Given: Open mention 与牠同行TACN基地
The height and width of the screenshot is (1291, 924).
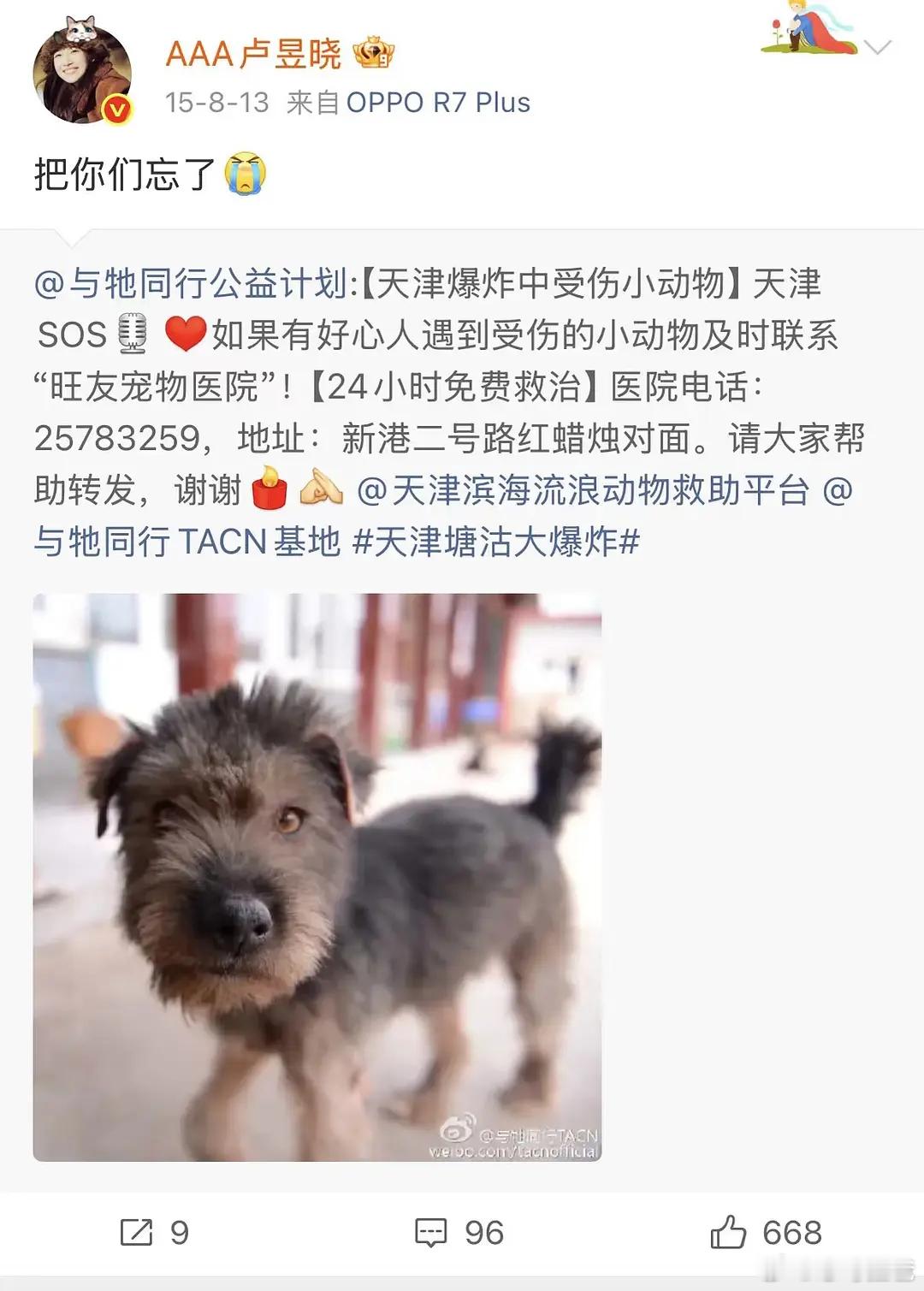Looking at the screenshot, I should [x=187, y=542].
